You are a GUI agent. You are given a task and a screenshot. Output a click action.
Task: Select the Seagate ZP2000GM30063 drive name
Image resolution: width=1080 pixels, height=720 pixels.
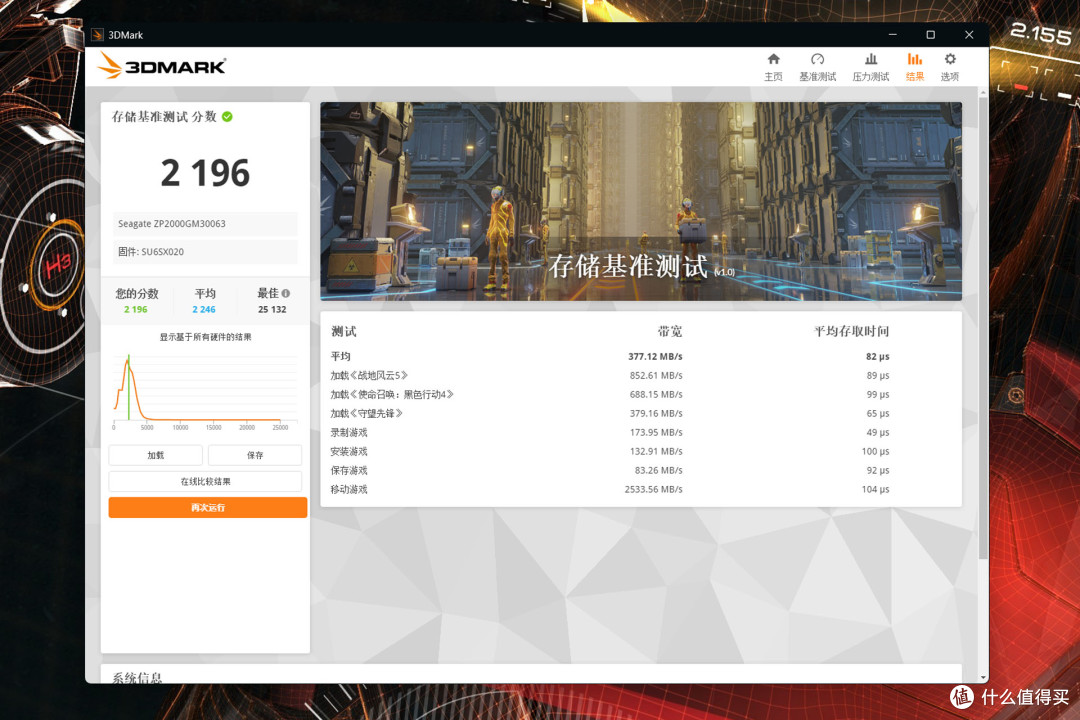coord(172,223)
